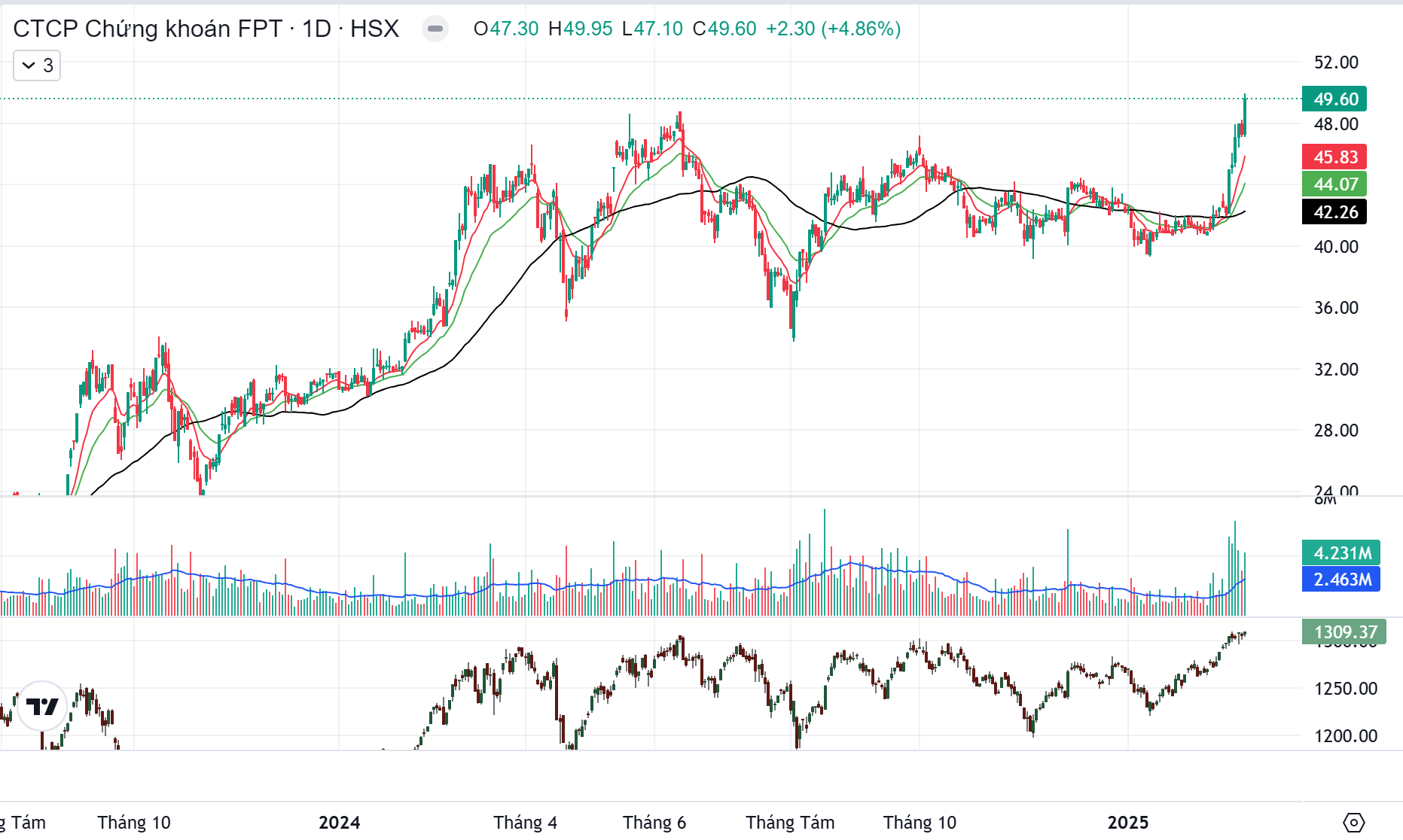Expand the collapsed indicator legend showing 3
1403x840 pixels.
[x=37, y=65]
